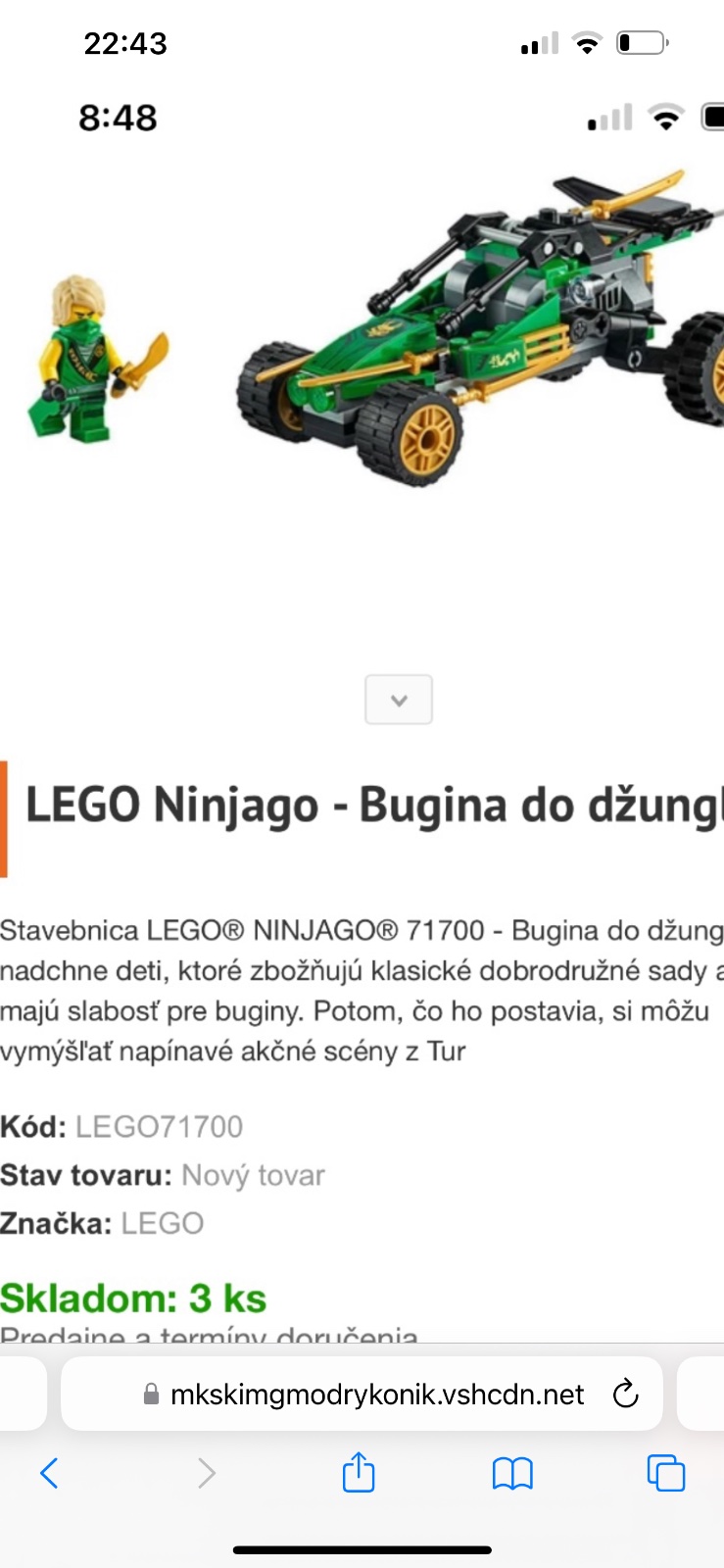Reload the page with the refresh icon

click(625, 1394)
